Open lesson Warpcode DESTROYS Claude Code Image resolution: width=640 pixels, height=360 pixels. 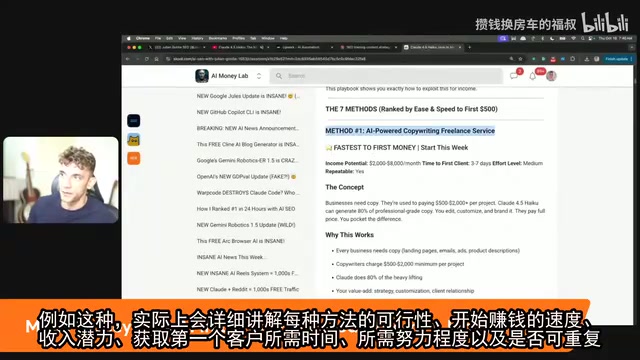pos(248,193)
